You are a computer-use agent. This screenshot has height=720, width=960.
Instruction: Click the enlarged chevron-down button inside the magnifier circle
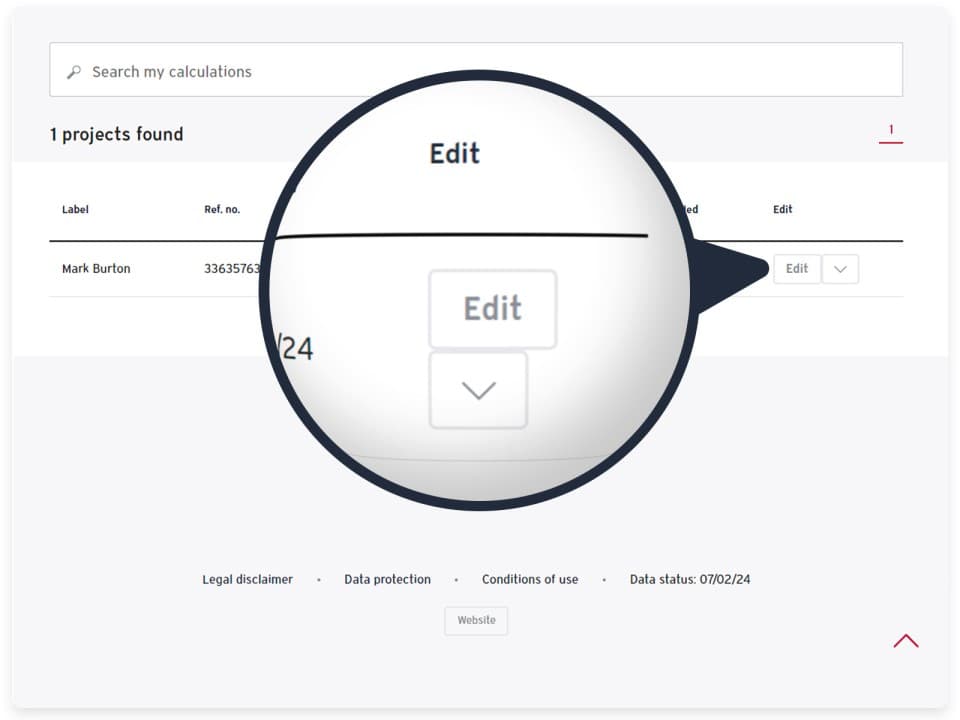(x=478, y=391)
